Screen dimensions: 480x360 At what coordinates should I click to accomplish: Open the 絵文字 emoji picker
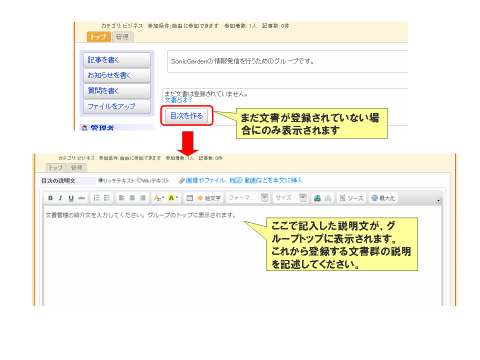[x=209, y=198]
